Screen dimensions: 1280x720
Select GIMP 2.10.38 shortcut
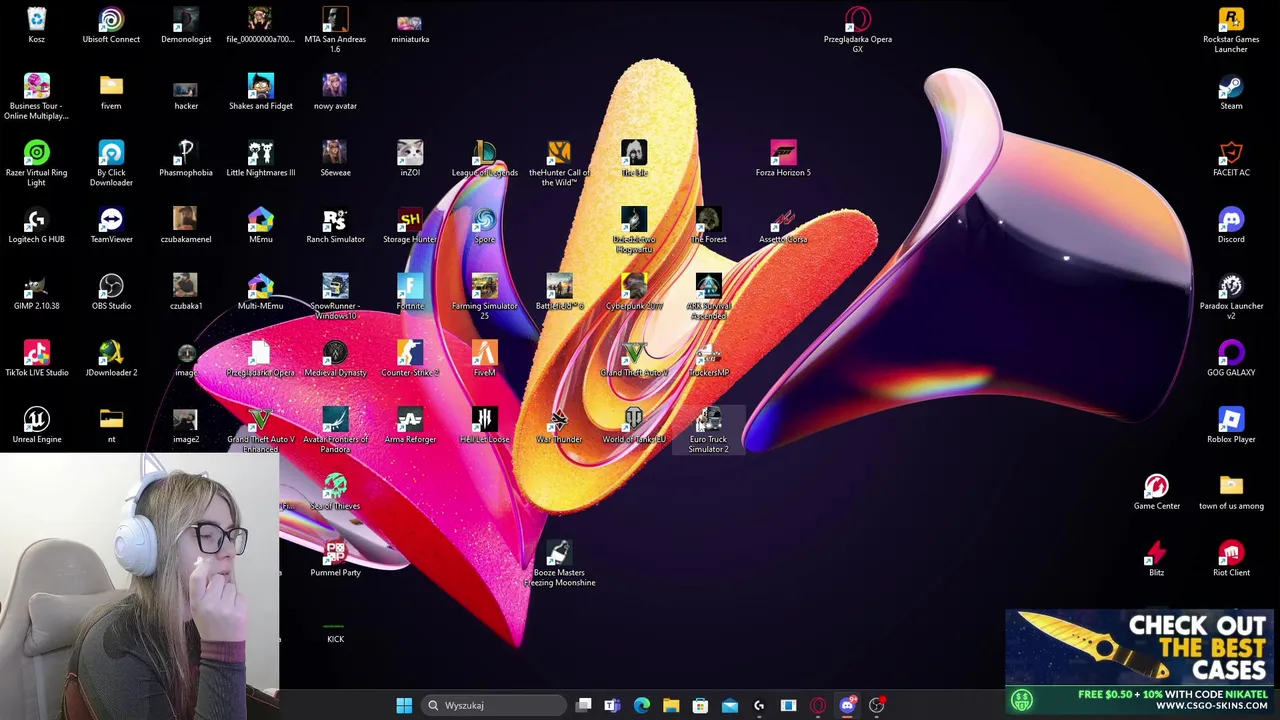[36, 293]
